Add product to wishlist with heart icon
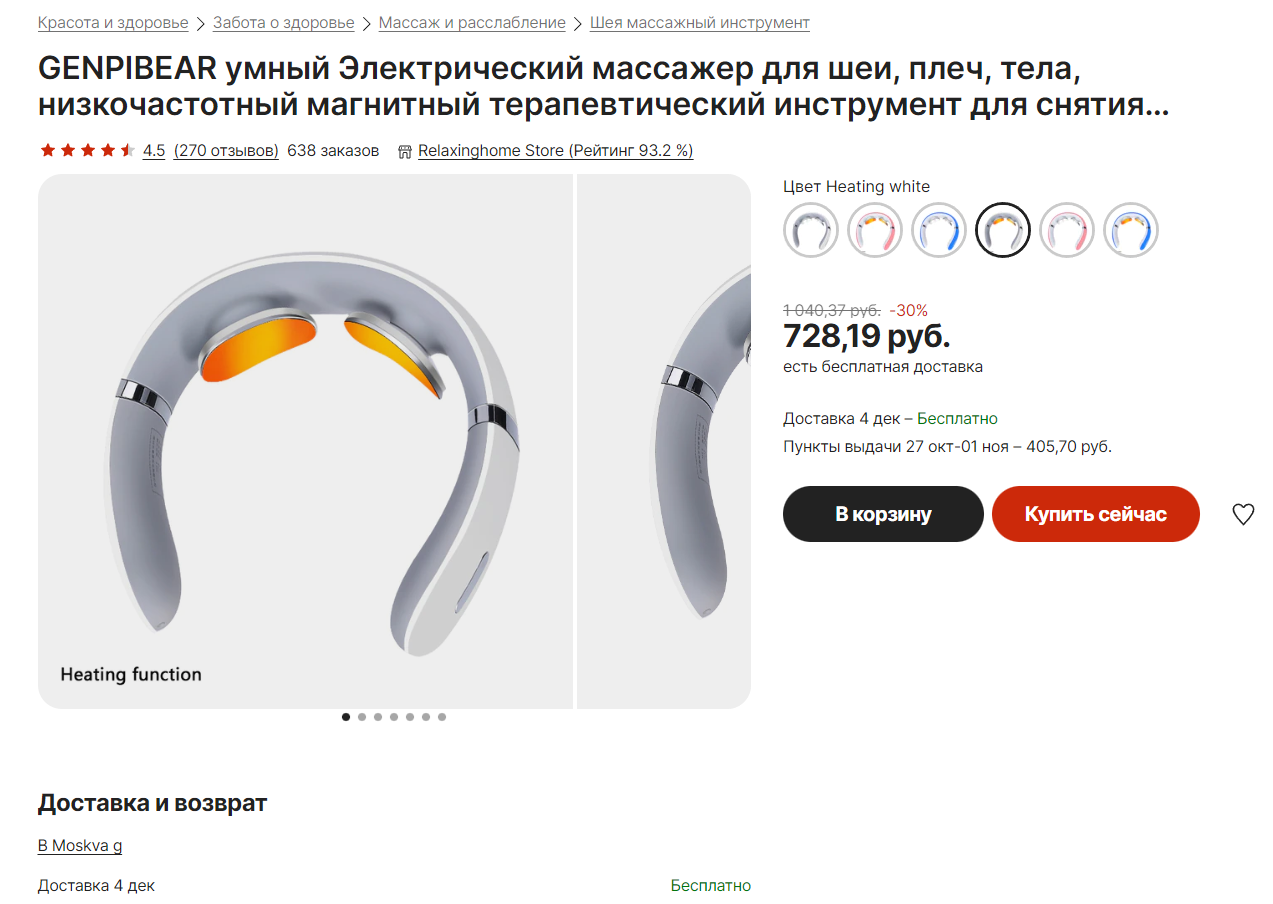Screen dimensions: 1273x904 pyautogui.click(x=1243, y=514)
